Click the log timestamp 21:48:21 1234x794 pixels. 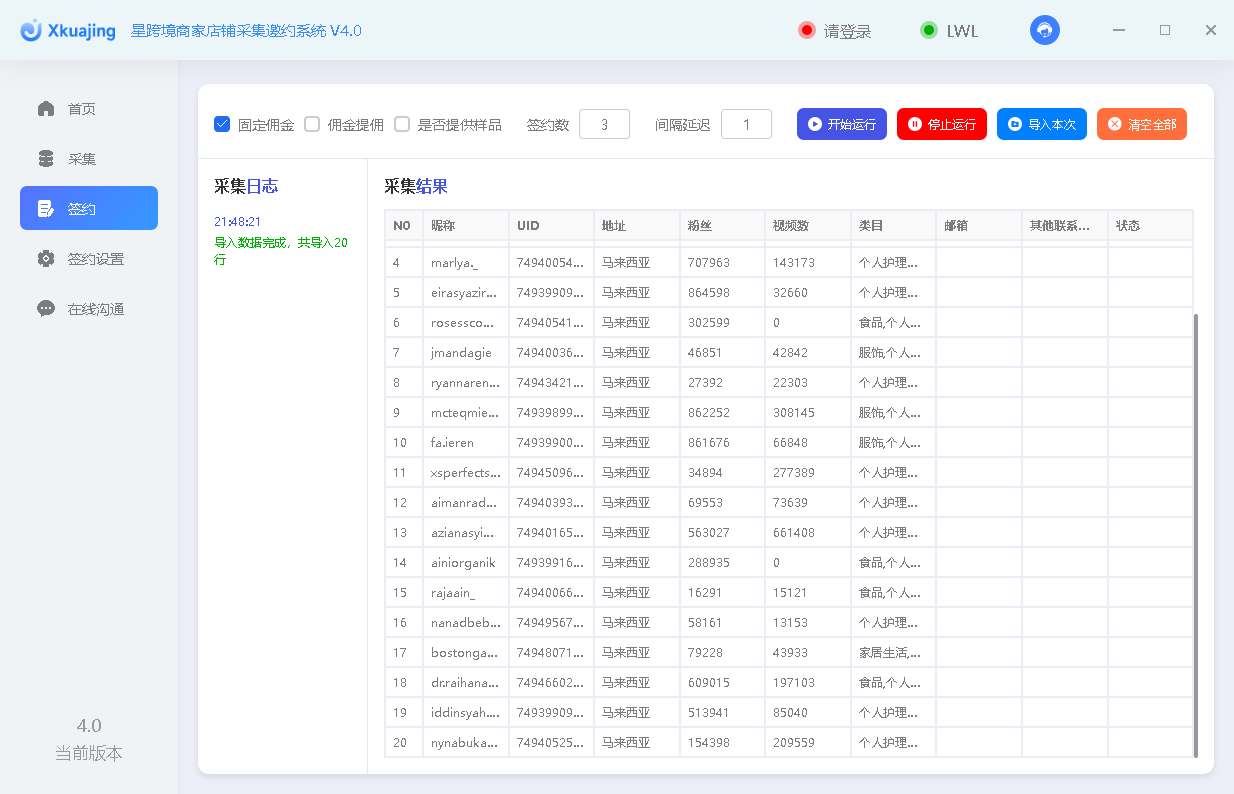(x=237, y=222)
